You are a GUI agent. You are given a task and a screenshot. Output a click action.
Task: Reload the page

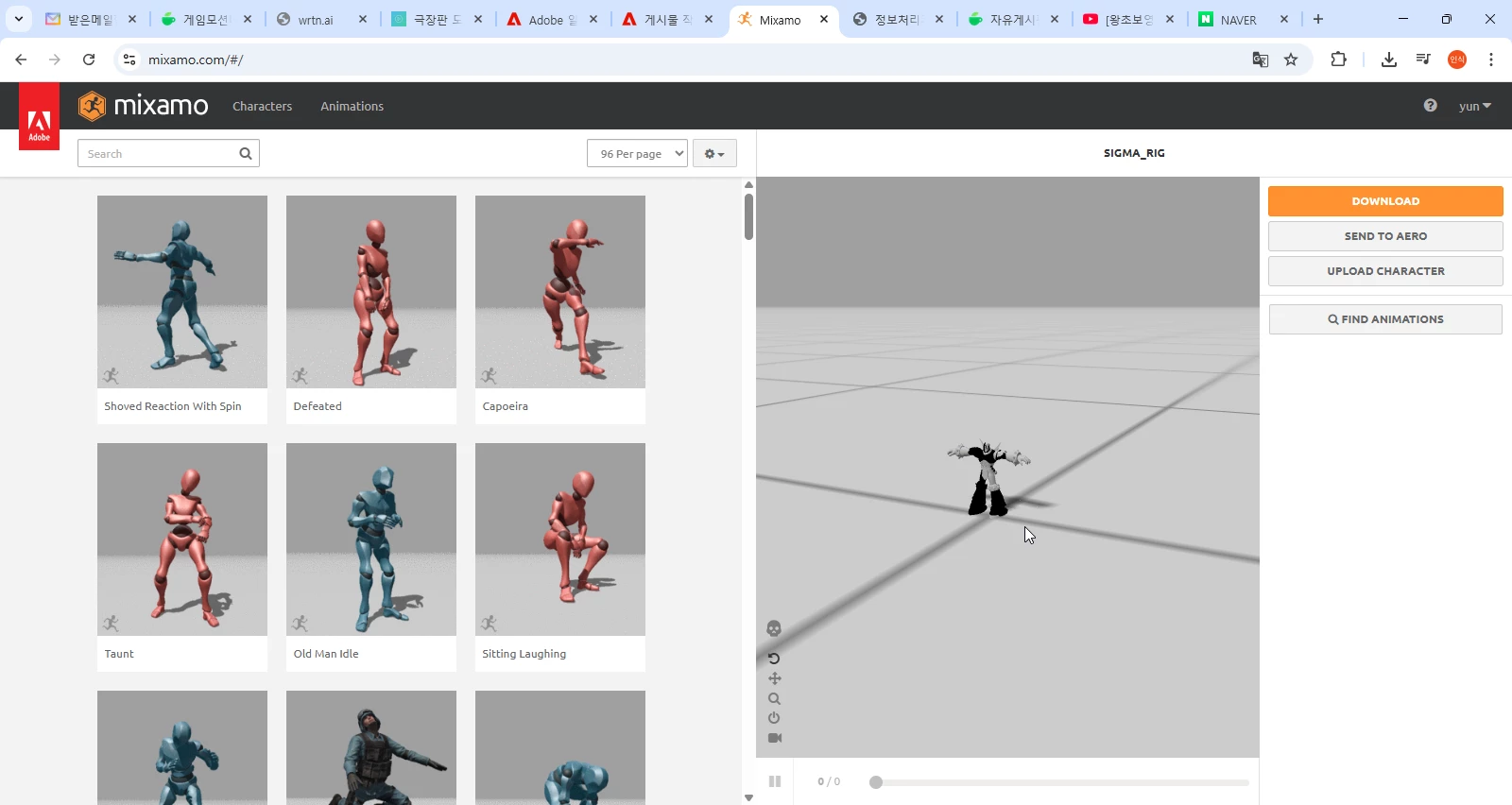tap(89, 60)
